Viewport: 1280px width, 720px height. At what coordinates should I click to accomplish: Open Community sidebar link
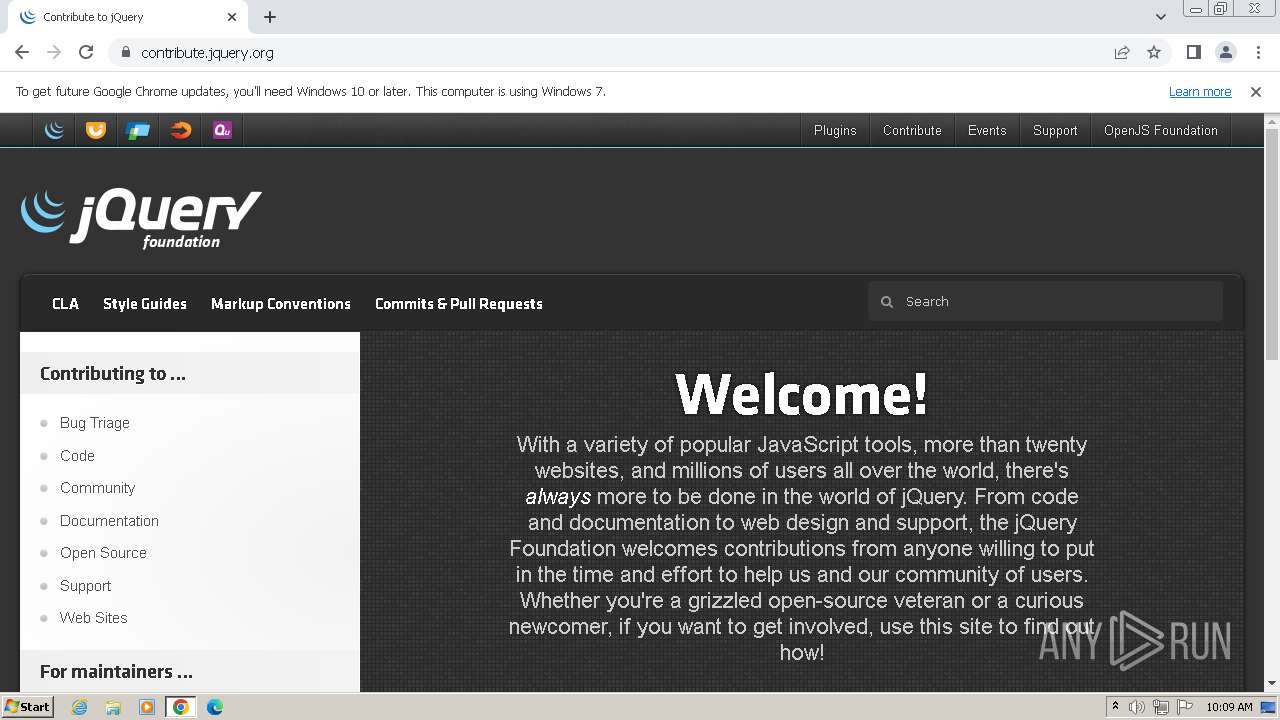pos(97,488)
